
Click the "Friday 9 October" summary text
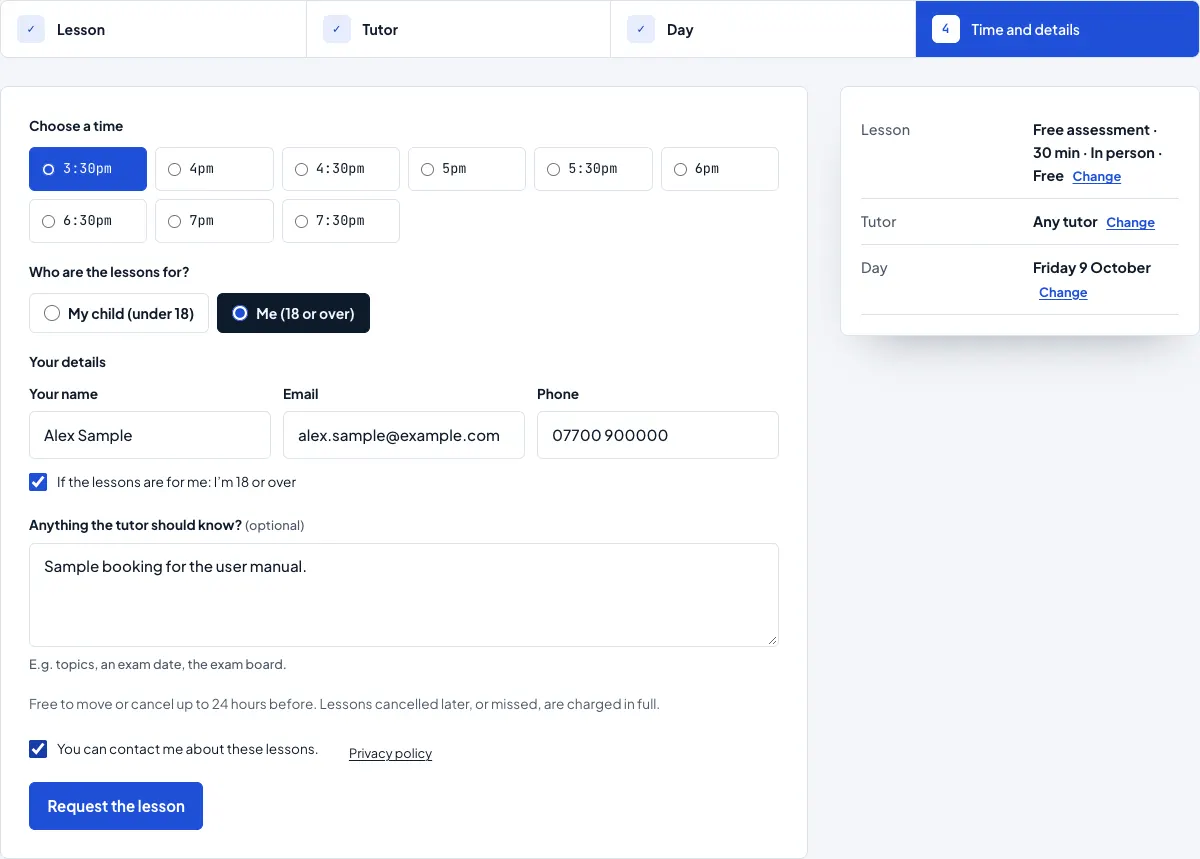1092,268
